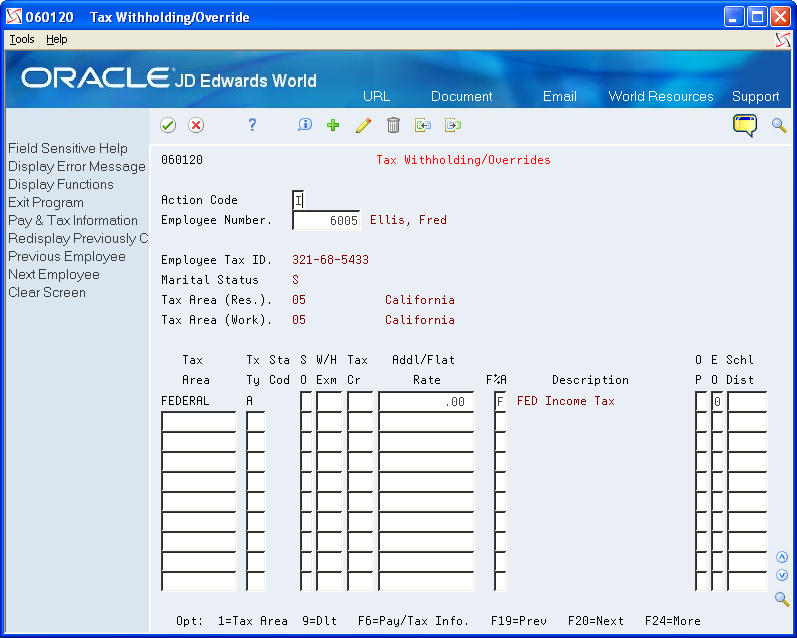The height and width of the screenshot is (638, 797).
Task: Minimize the Tax Withholding window
Action: pos(733,17)
